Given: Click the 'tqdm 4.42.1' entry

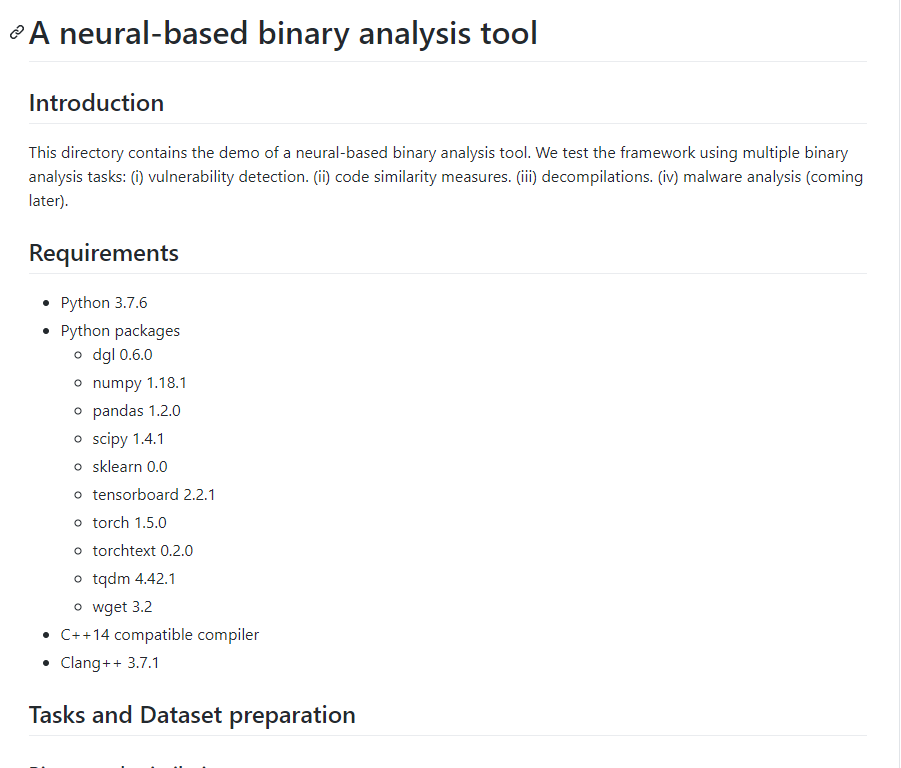Looking at the screenshot, I should coord(134,578).
